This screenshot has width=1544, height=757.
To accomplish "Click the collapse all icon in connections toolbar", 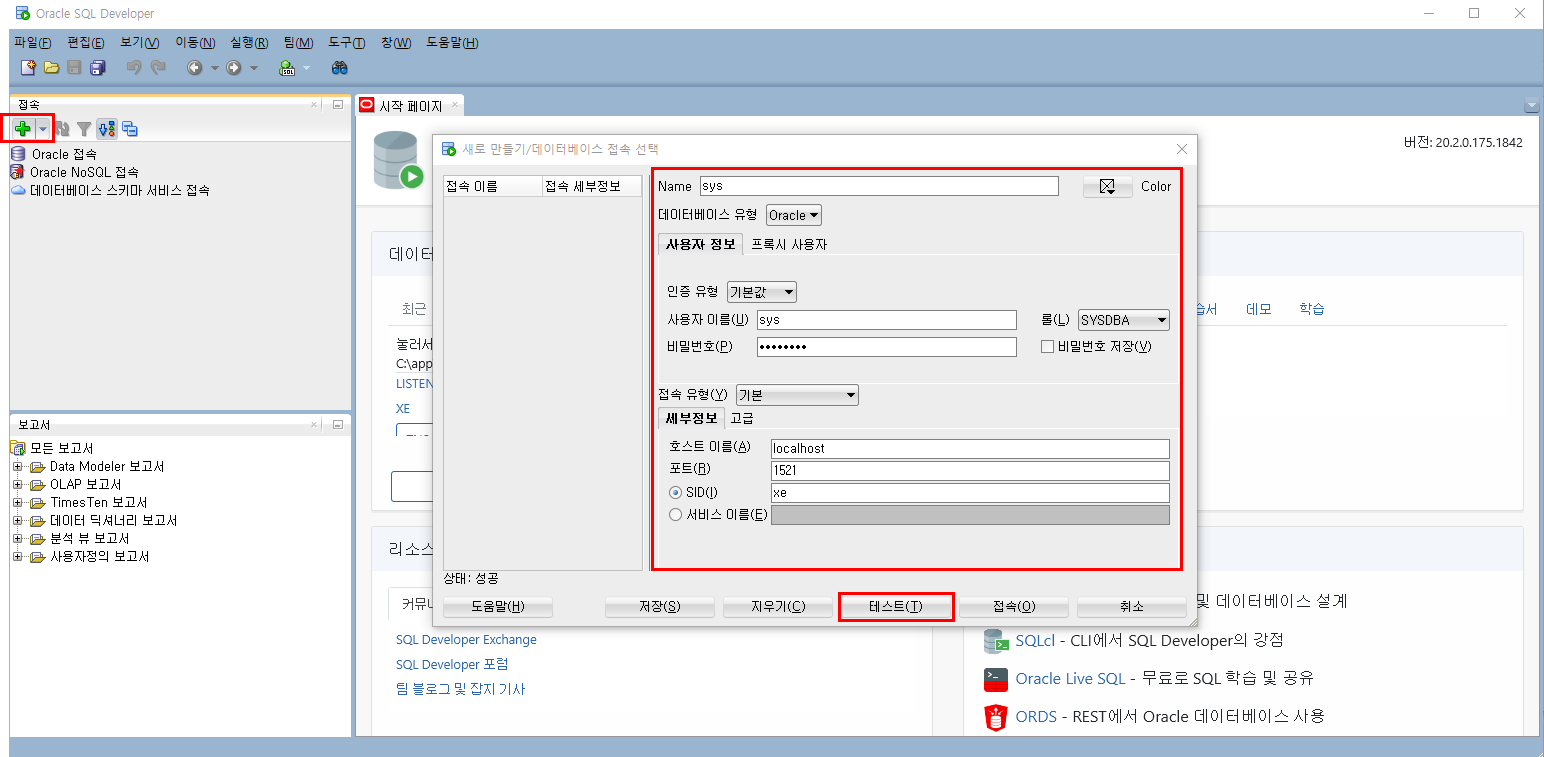I will tap(130, 129).
